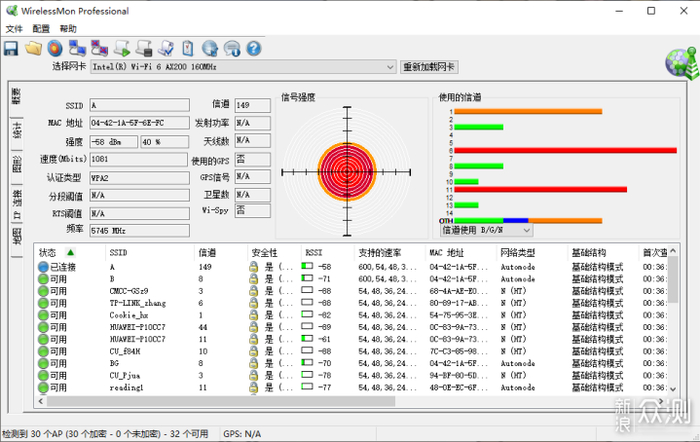Click the lock icon in the CU_f84M row
The width and height of the screenshot is (700, 442).
(x=254, y=351)
